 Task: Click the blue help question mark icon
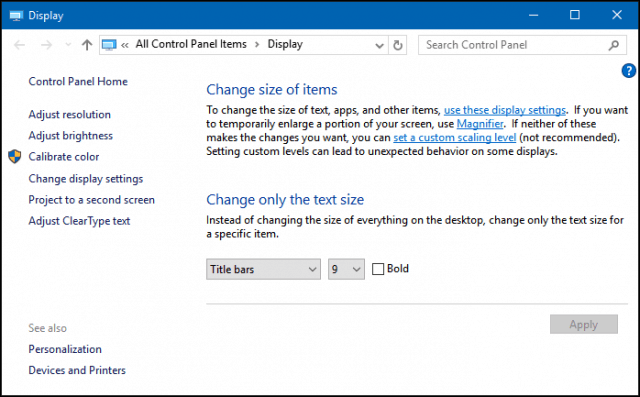click(628, 71)
